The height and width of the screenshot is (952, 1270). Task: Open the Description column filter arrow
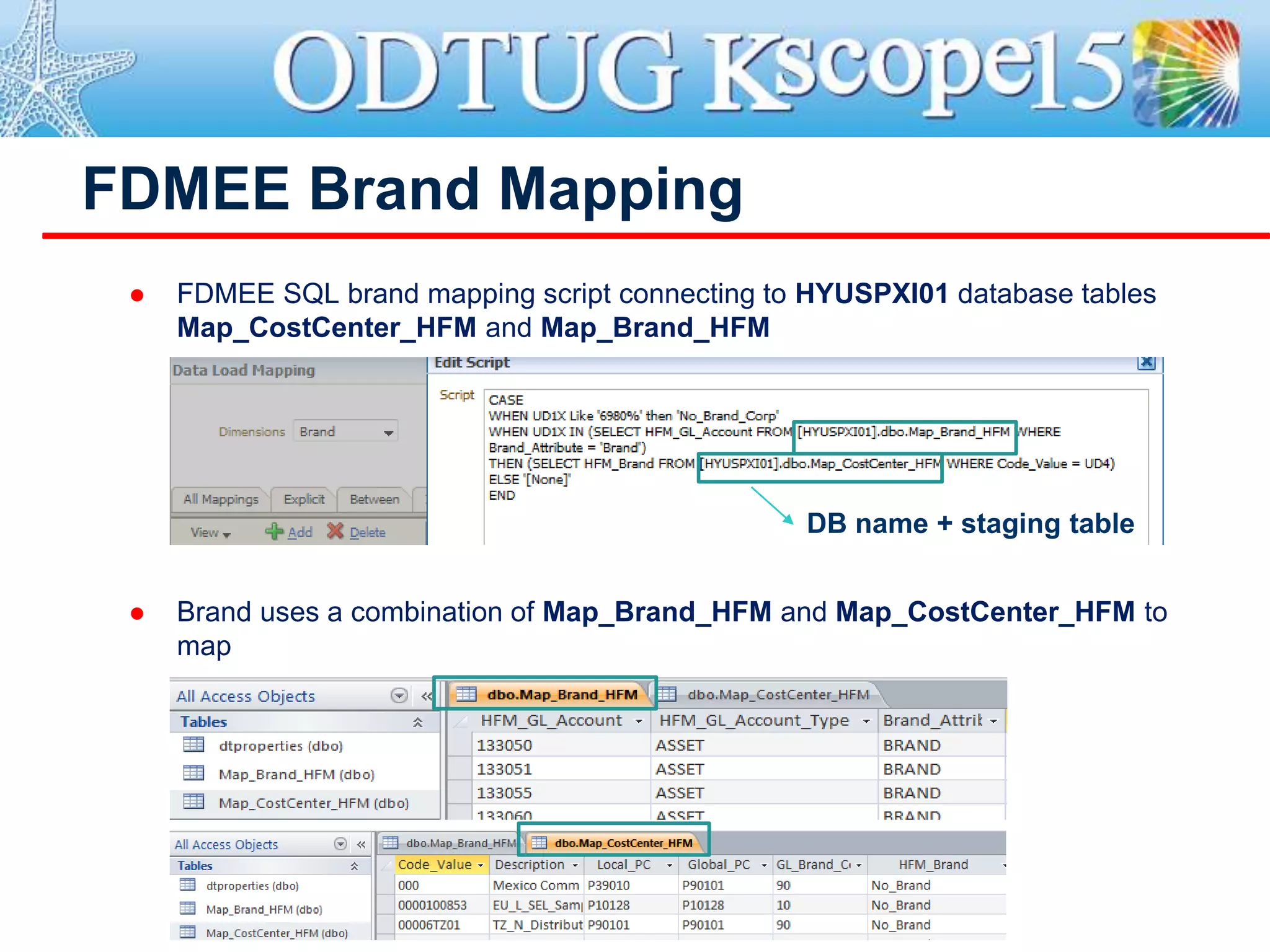pyautogui.click(x=575, y=865)
